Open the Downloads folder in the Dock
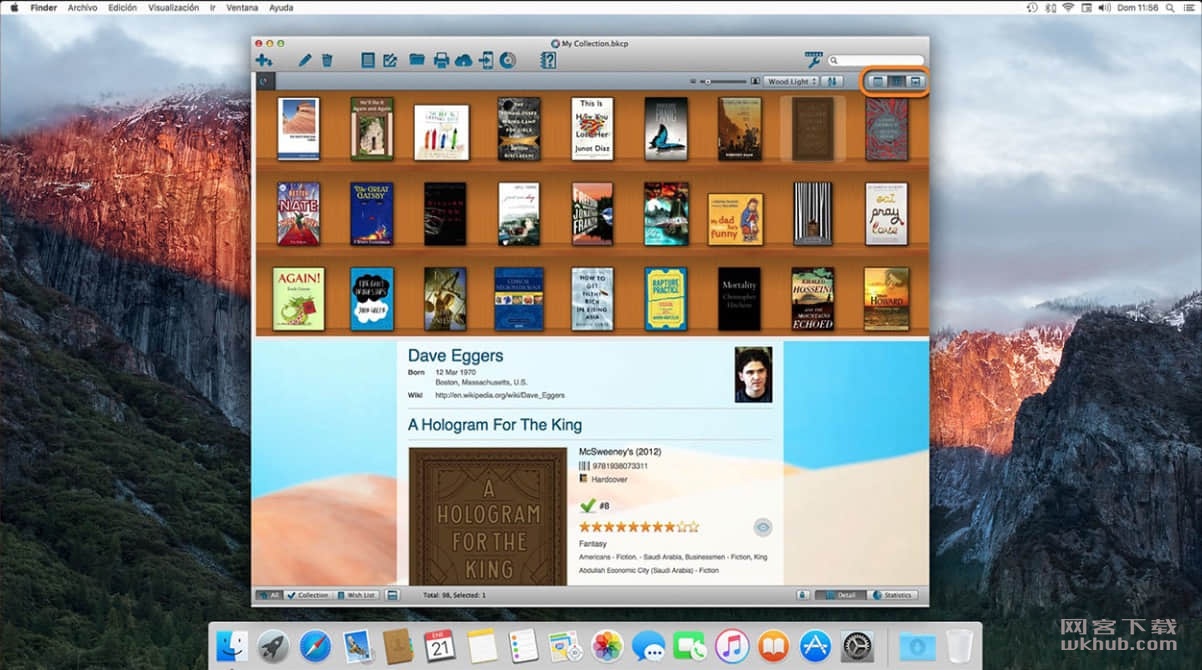This screenshot has width=1202, height=670. pos(916,645)
